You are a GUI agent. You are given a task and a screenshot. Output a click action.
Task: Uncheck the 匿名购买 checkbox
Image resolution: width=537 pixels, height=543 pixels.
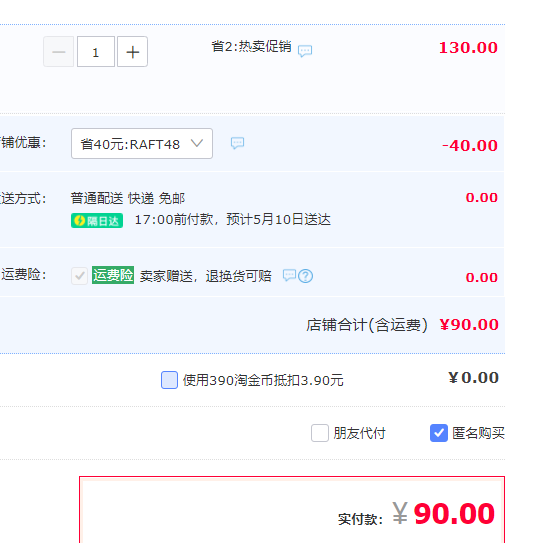[x=439, y=433]
